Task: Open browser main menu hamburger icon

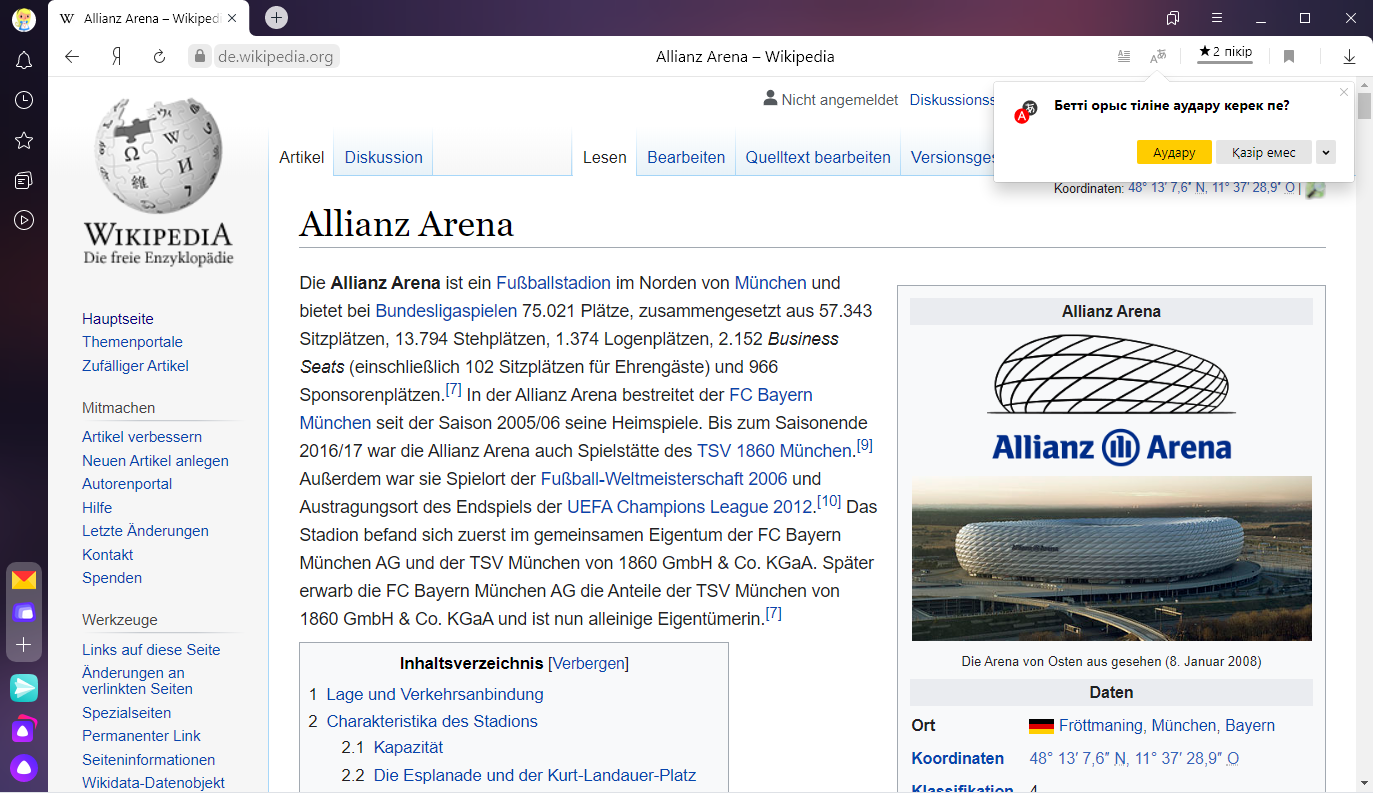Action: tap(1217, 18)
